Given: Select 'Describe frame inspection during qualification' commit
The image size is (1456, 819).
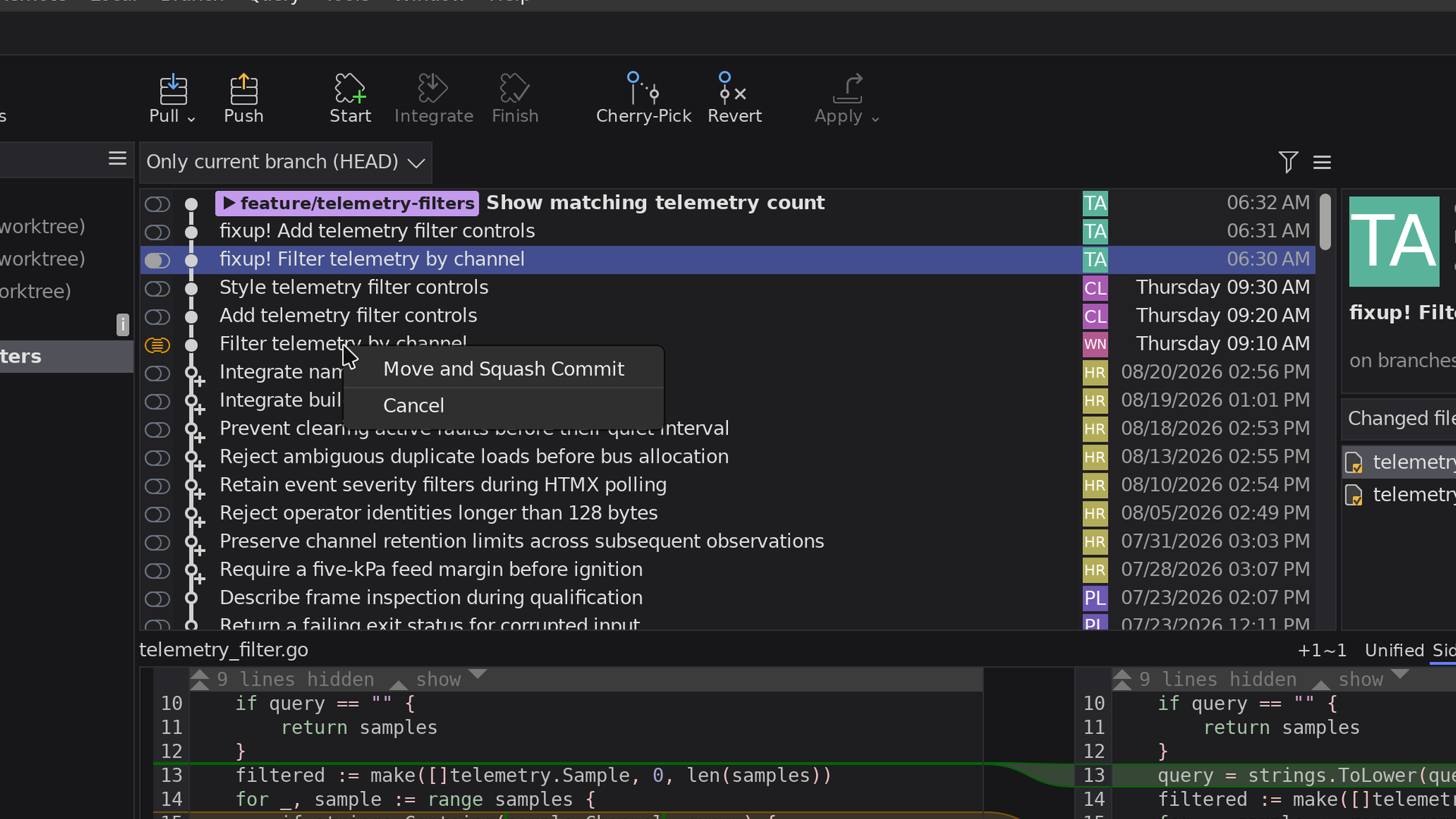Looking at the screenshot, I should (728, 598).
